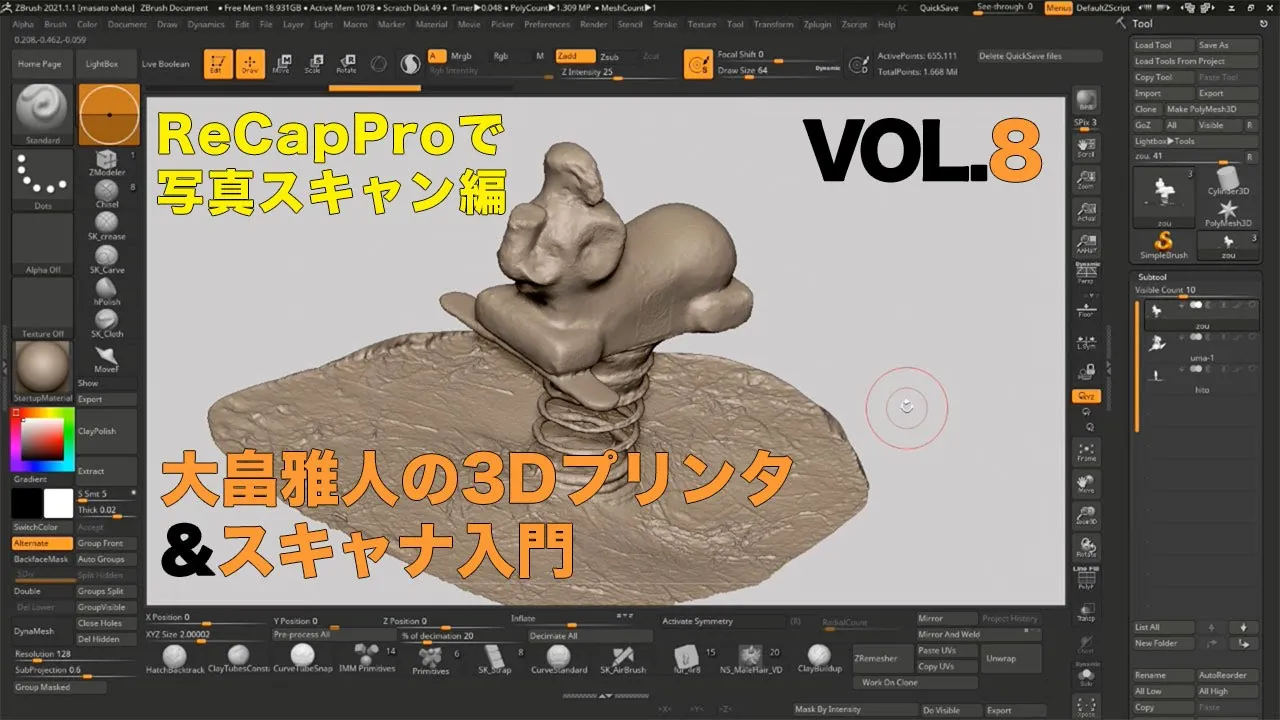The height and width of the screenshot is (720, 1280).
Task: Choose the PolyMesh3D tool
Action: coord(1228,213)
